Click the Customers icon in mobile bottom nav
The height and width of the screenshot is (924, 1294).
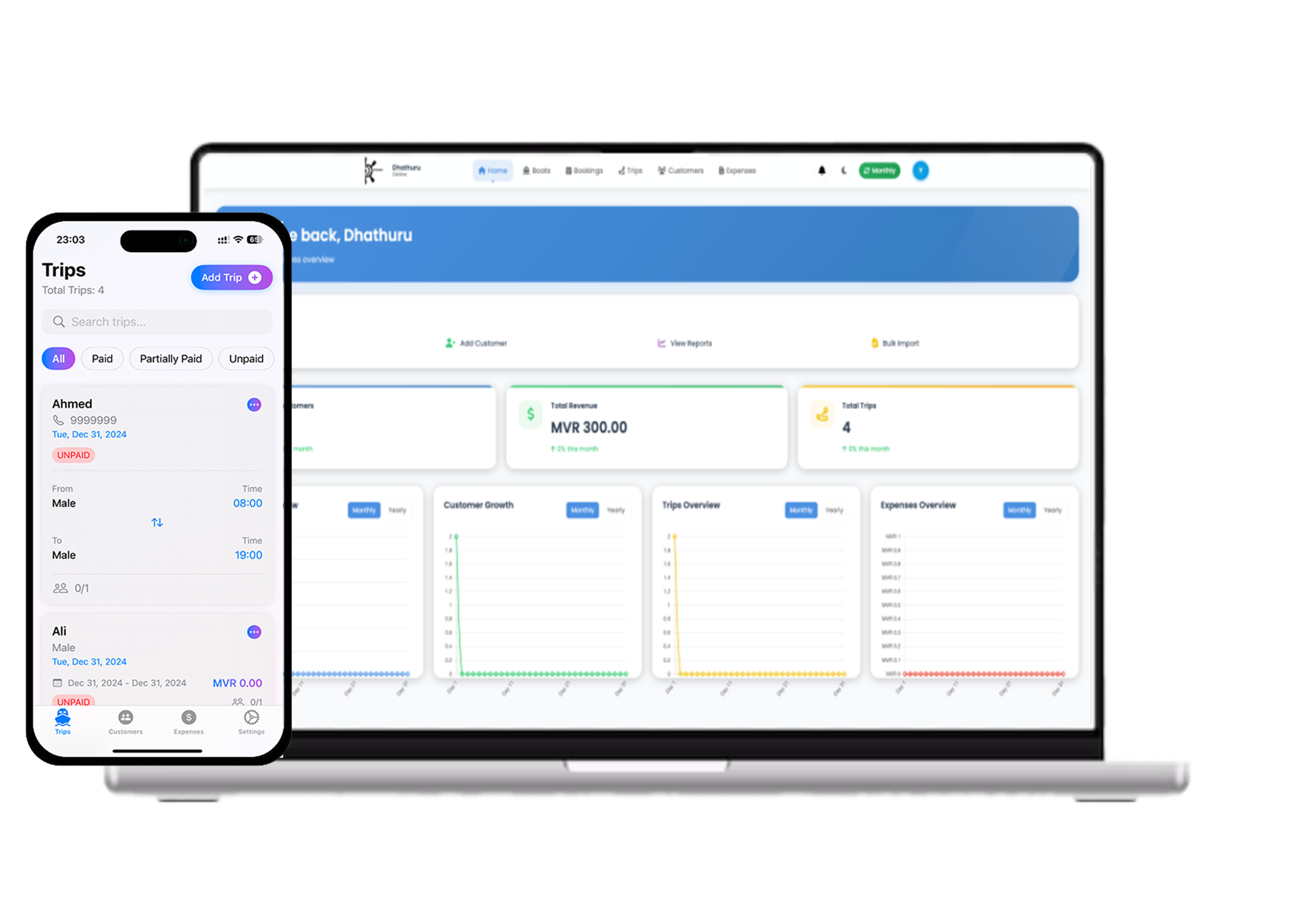click(x=124, y=719)
